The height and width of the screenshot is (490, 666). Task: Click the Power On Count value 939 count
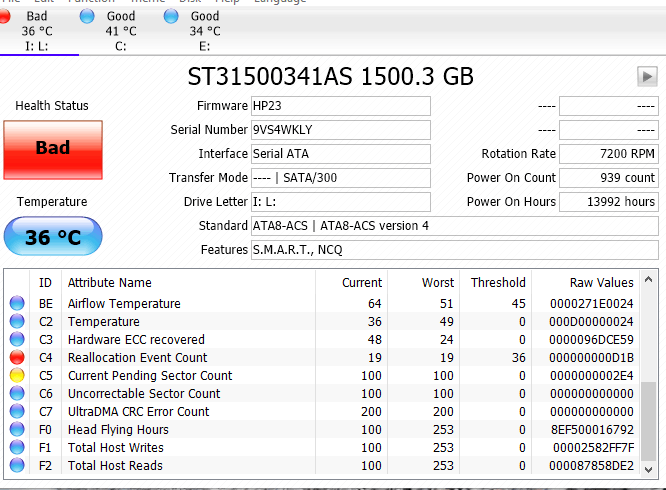[609, 178]
